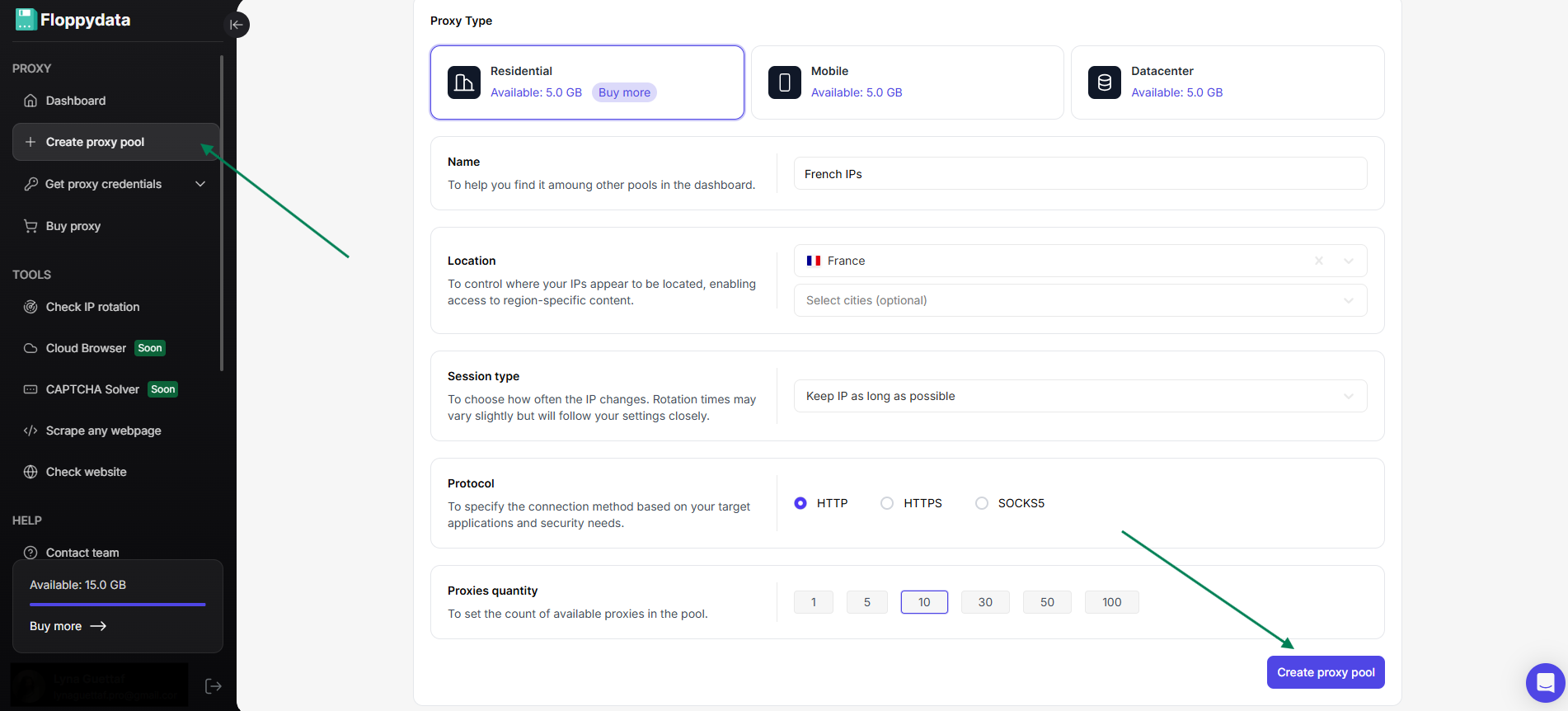Collapse the sidebar with the arrow icon

click(237, 25)
